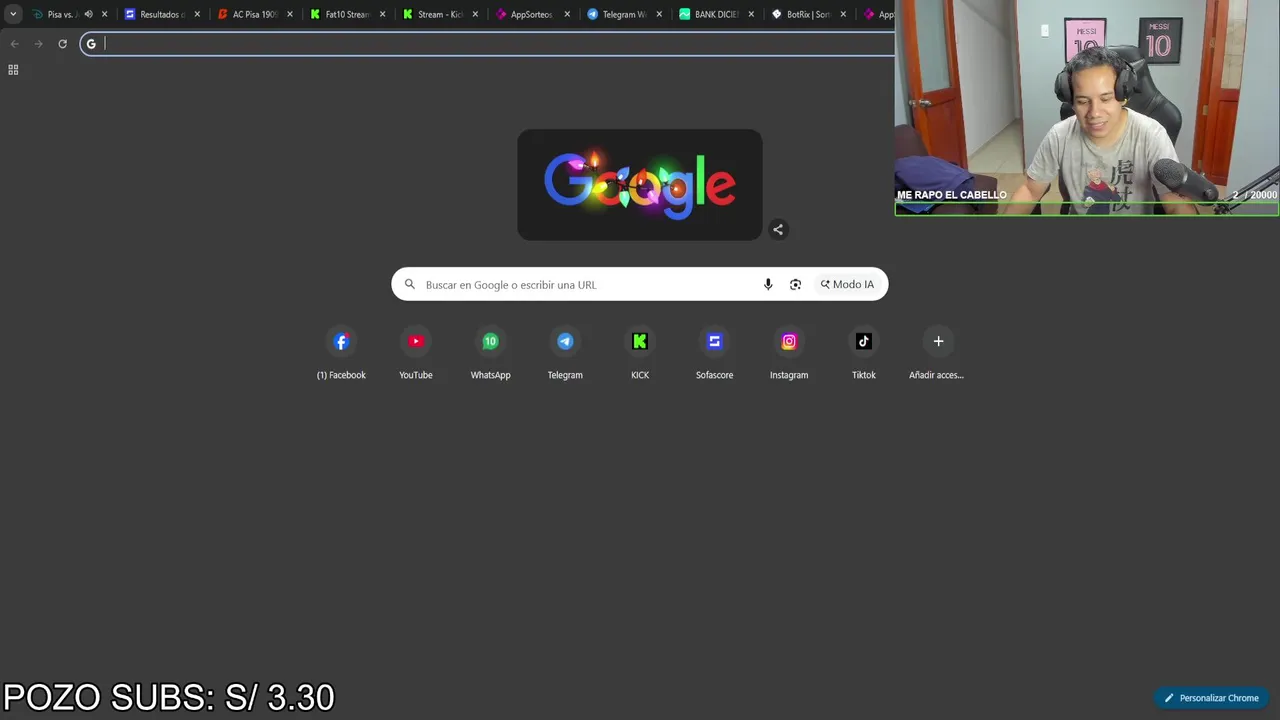This screenshot has width=1280, height=720.
Task: Click the Google search box
Action: [640, 284]
